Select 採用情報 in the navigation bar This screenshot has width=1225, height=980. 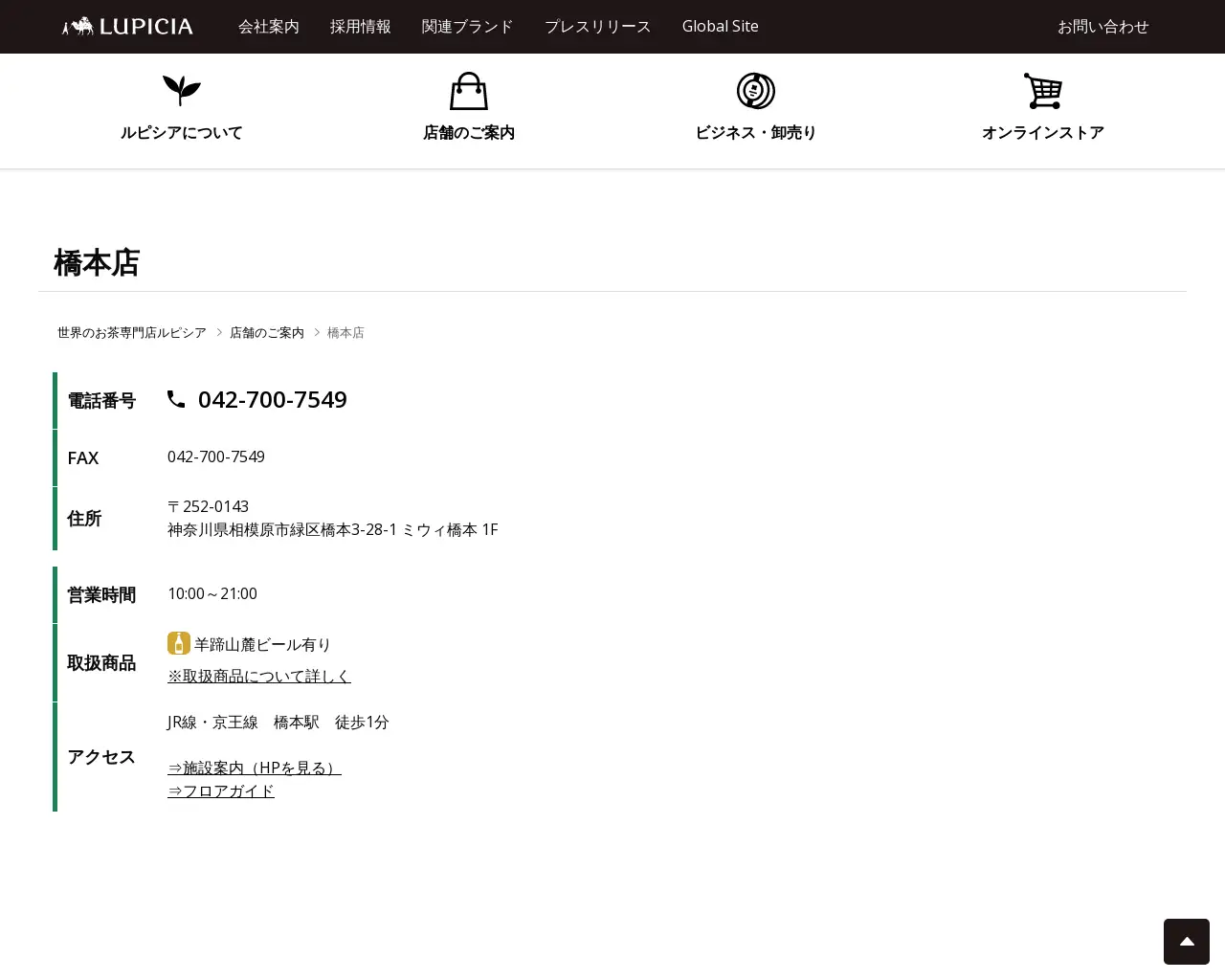coord(360,27)
